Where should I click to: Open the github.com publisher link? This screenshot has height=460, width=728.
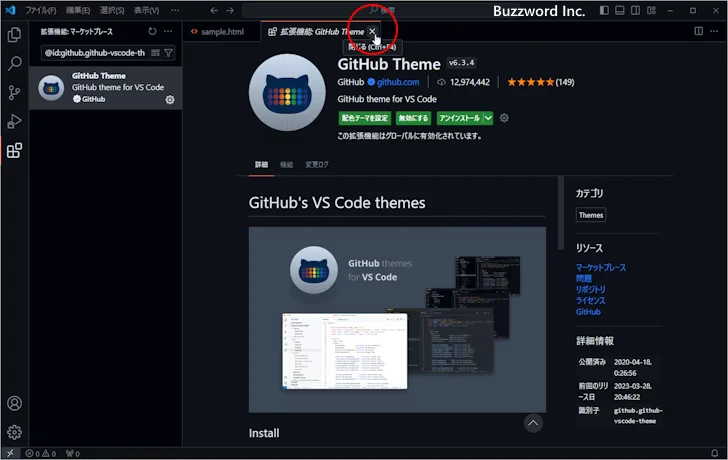[x=398, y=82]
